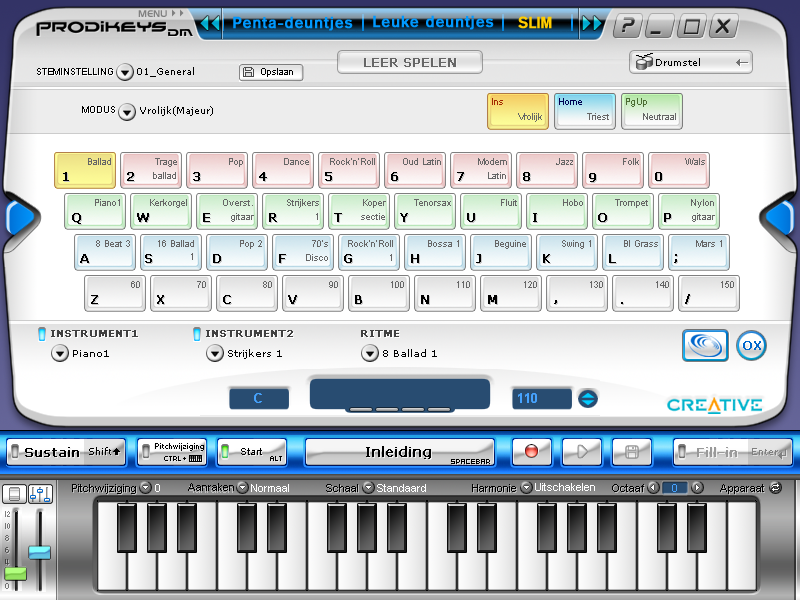Image resolution: width=800 pixels, height=600 pixels.
Task: Open the Schaal dropdown
Action: pos(368,488)
